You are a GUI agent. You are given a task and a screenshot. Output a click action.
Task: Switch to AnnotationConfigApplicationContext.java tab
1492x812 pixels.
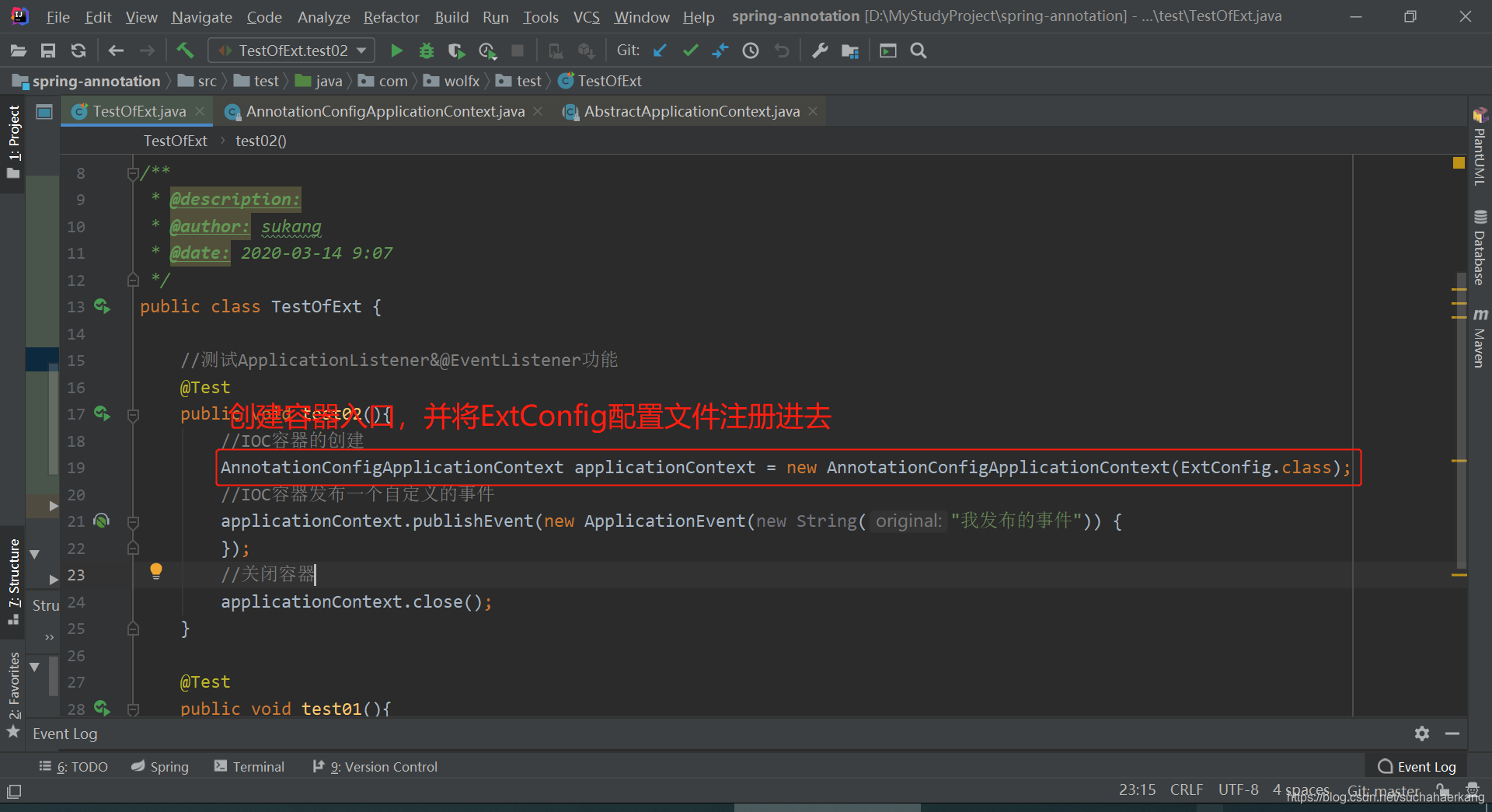click(x=385, y=112)
